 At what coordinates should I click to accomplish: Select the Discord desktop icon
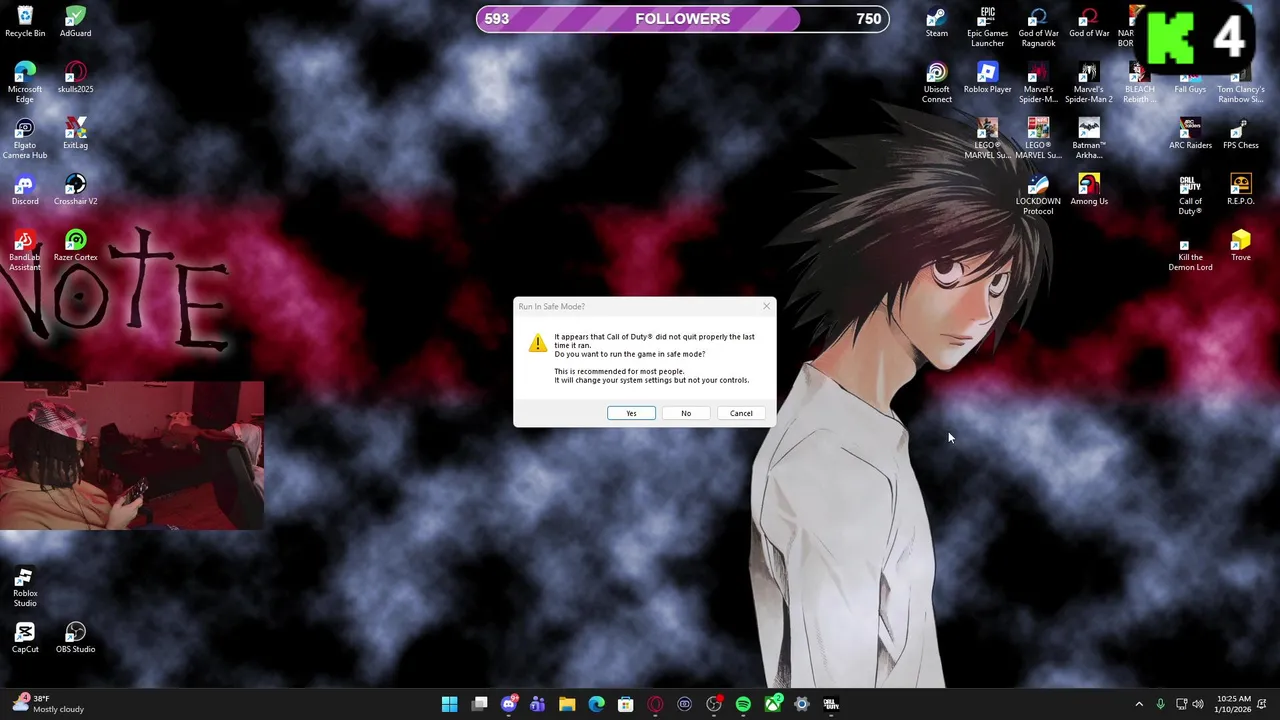point(25,190)
